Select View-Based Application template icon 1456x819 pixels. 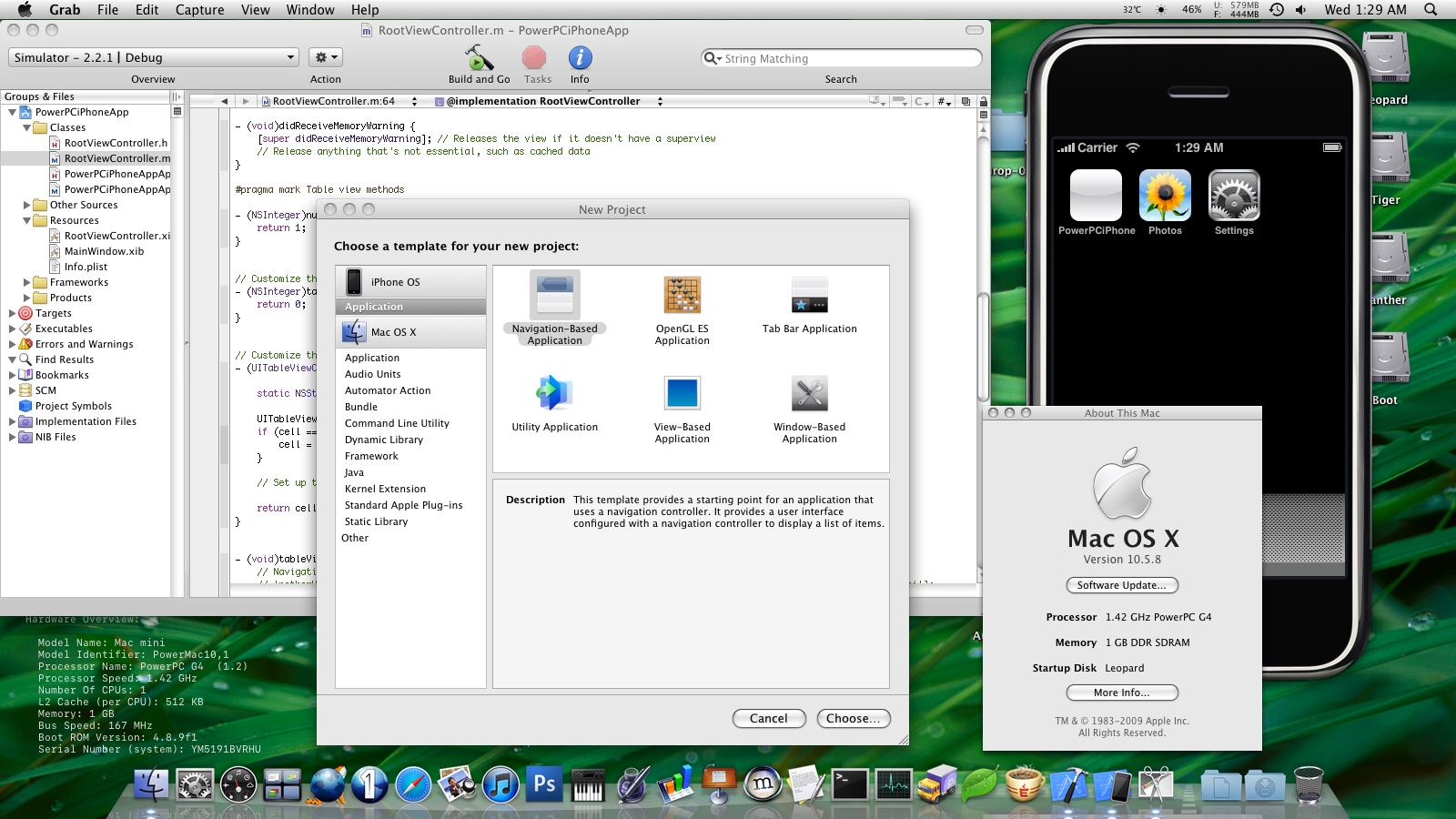(x=682, y=393)
